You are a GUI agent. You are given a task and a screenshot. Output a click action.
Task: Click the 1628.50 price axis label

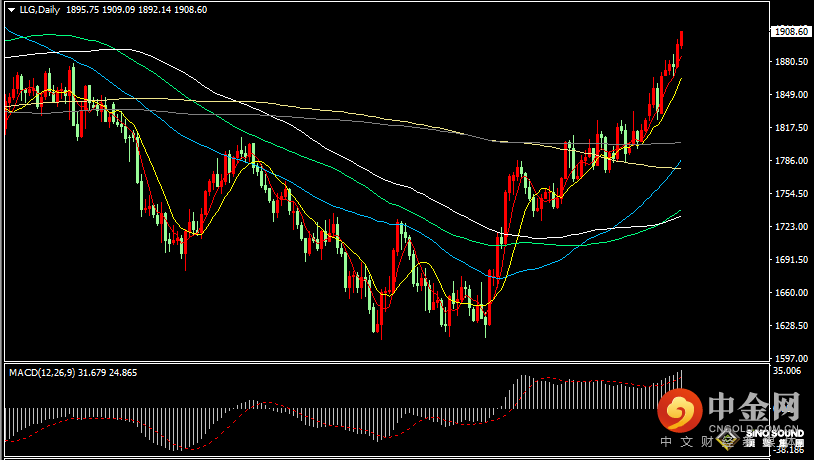(790, 326)
